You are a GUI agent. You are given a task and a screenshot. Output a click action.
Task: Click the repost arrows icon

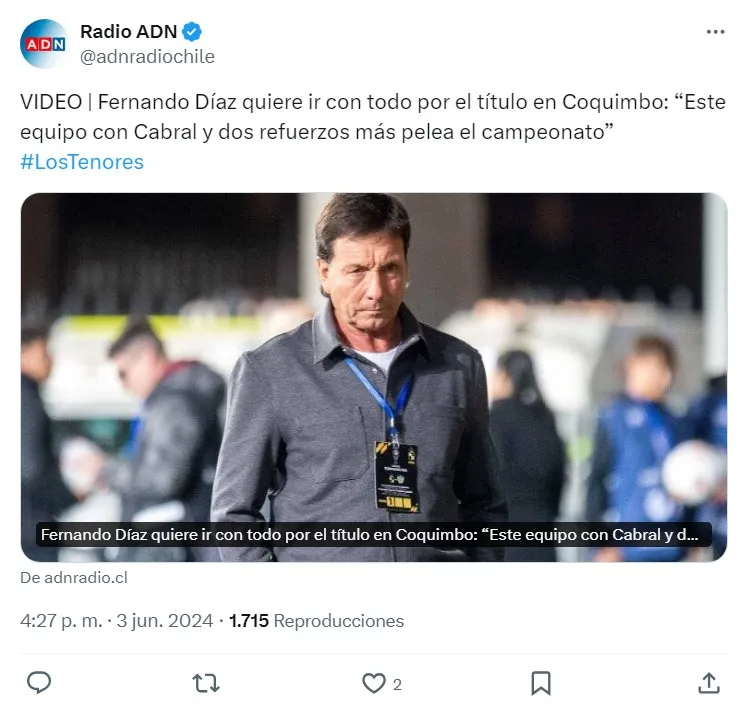click(206, 683)
